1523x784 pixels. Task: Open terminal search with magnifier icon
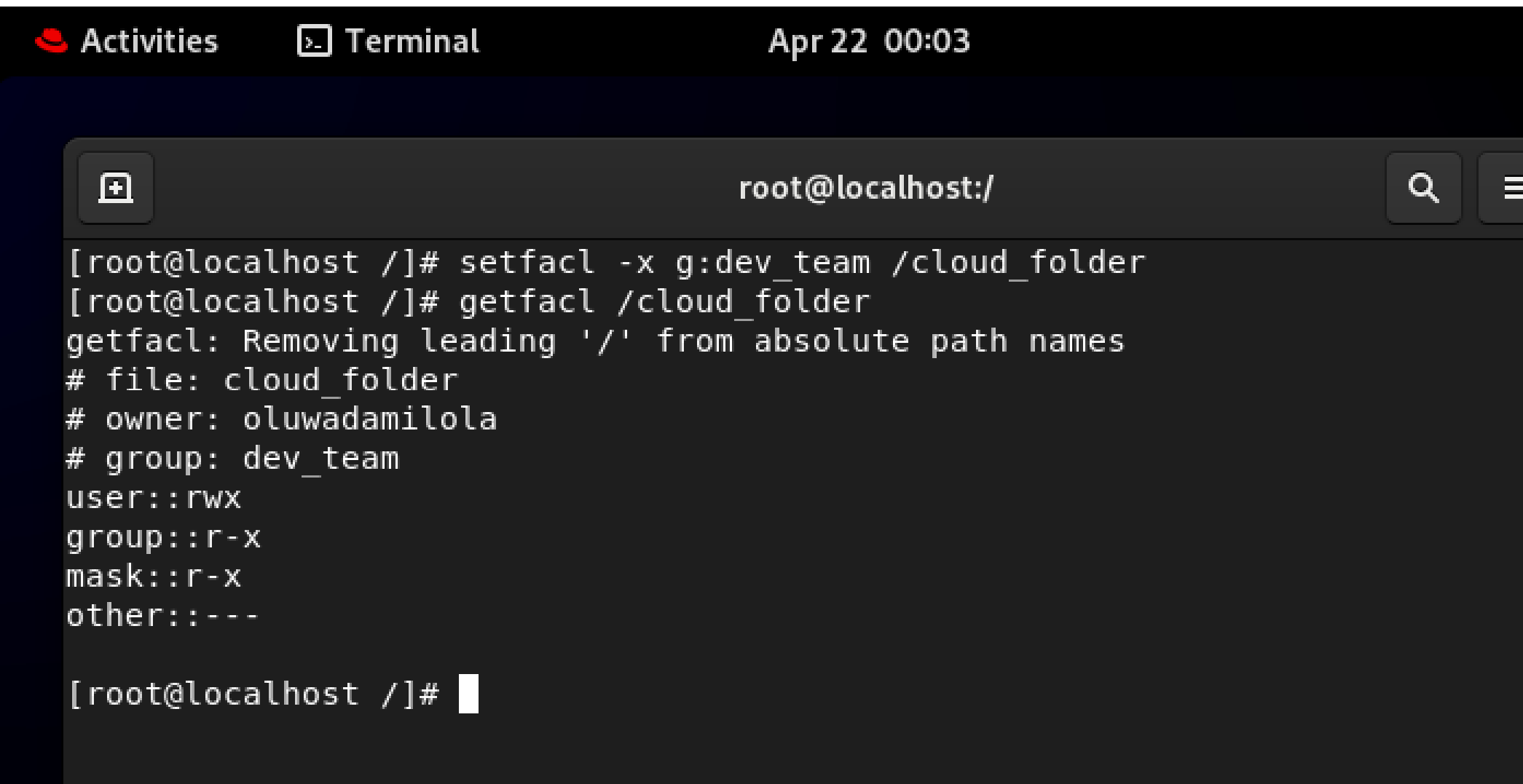pos(1423,188)
